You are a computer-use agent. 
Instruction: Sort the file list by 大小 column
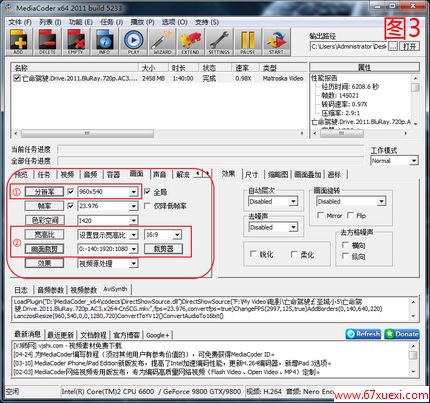pyautogui.click(x=153, y=68)
